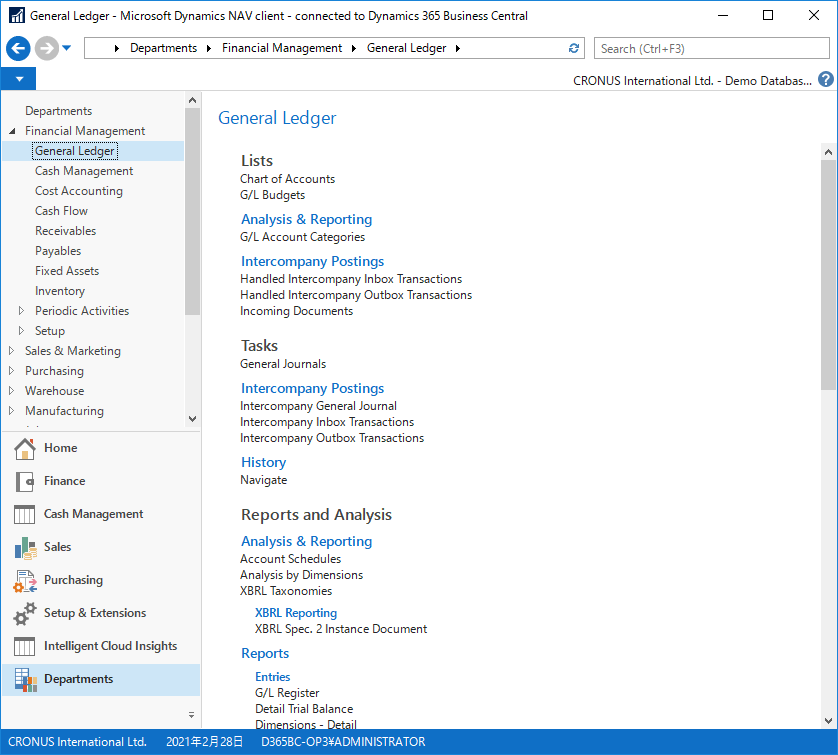Click the Purchasing icon

(x=25, y=581)
